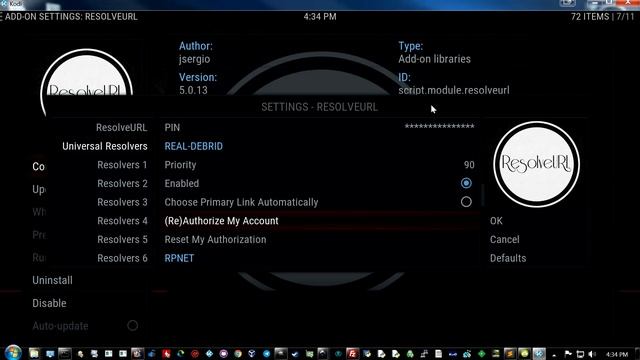Click author name jsergio
This screenshot has width=640, height=360.
[194, 59]
